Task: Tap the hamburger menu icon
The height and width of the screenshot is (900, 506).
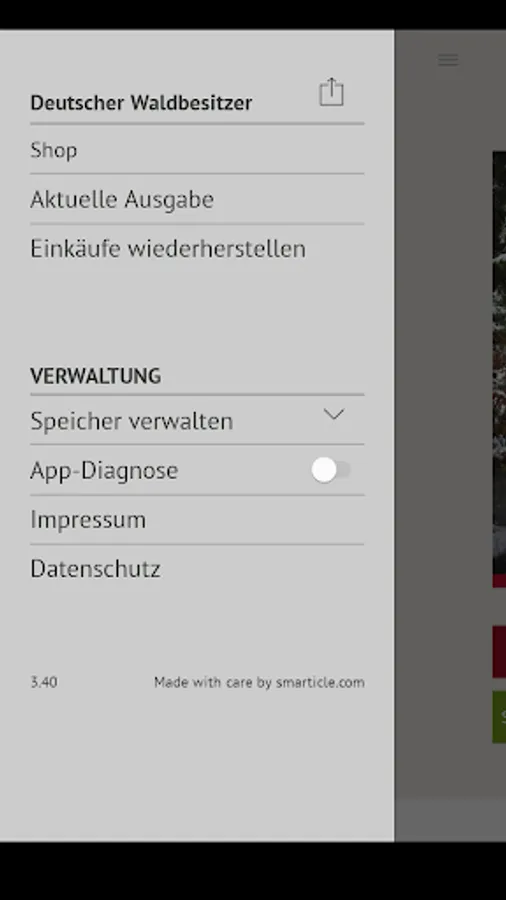Action: tap(448, 60)
